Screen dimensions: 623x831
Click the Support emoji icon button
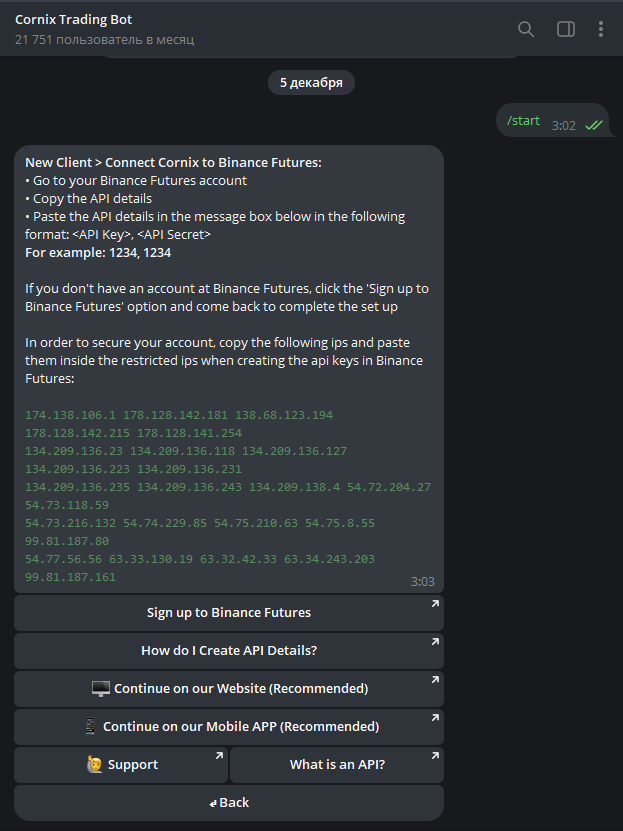pyautogui.click(x=96, y=765)
